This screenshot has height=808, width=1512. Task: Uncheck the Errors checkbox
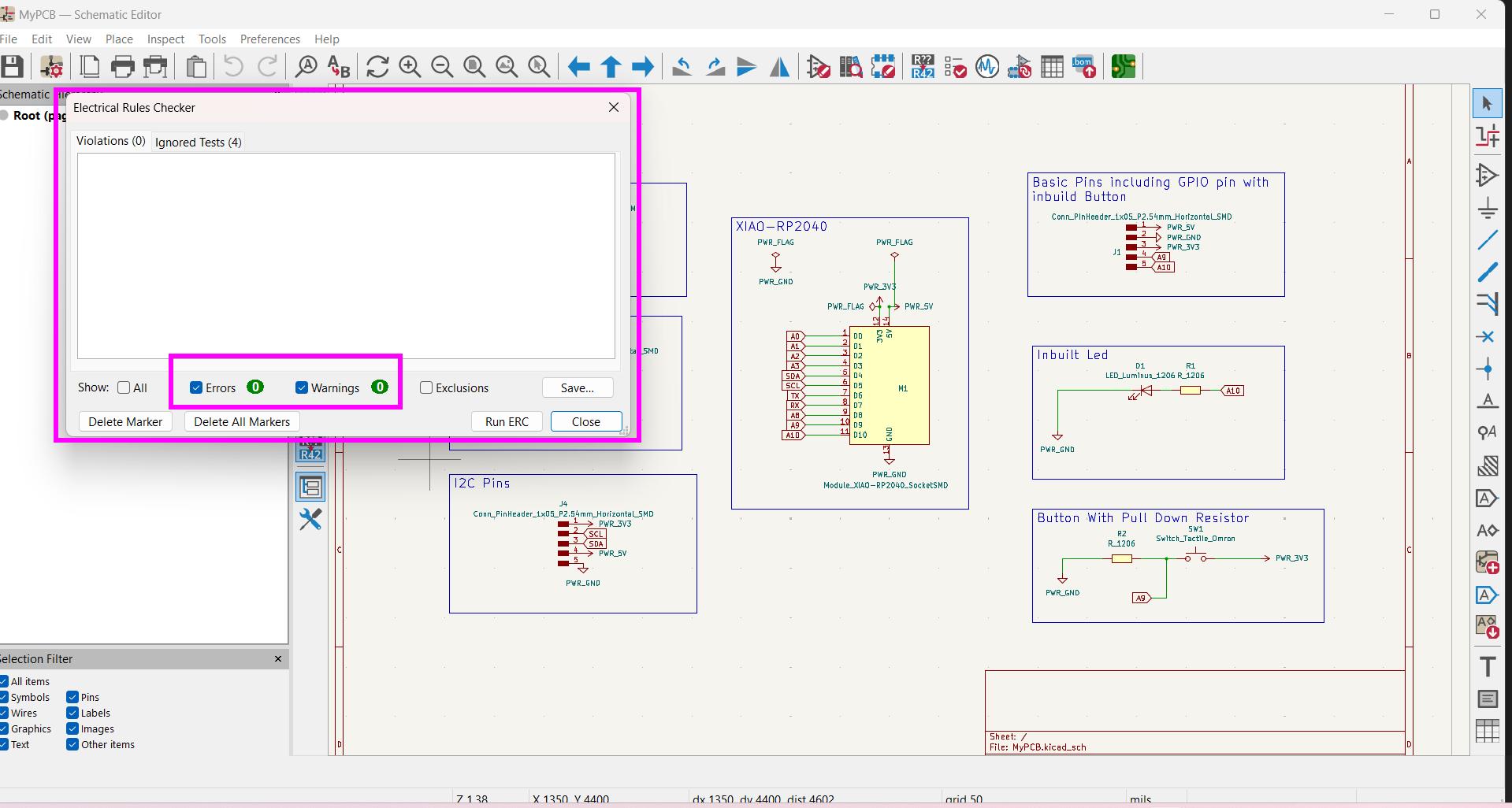point(196,387)
